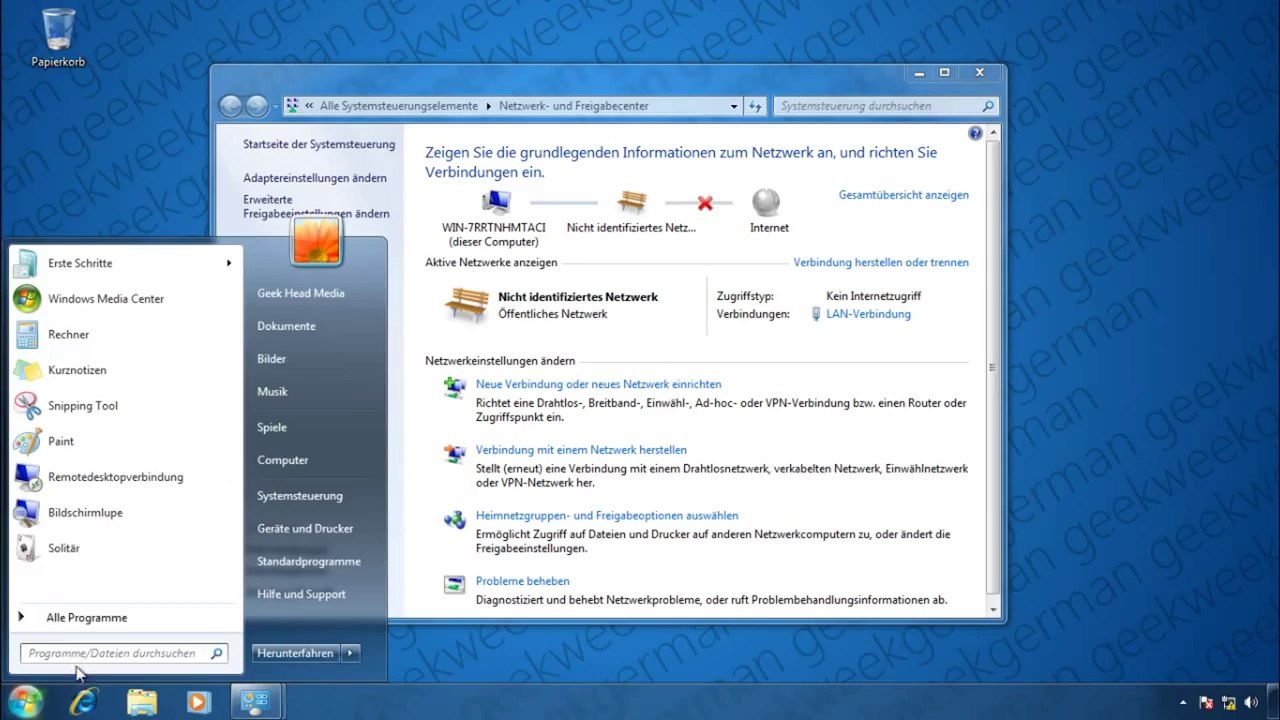Click the bench icon beside Öffentliches Netzwerk
The image size is (1280, 720).
(x=467, y=304)
